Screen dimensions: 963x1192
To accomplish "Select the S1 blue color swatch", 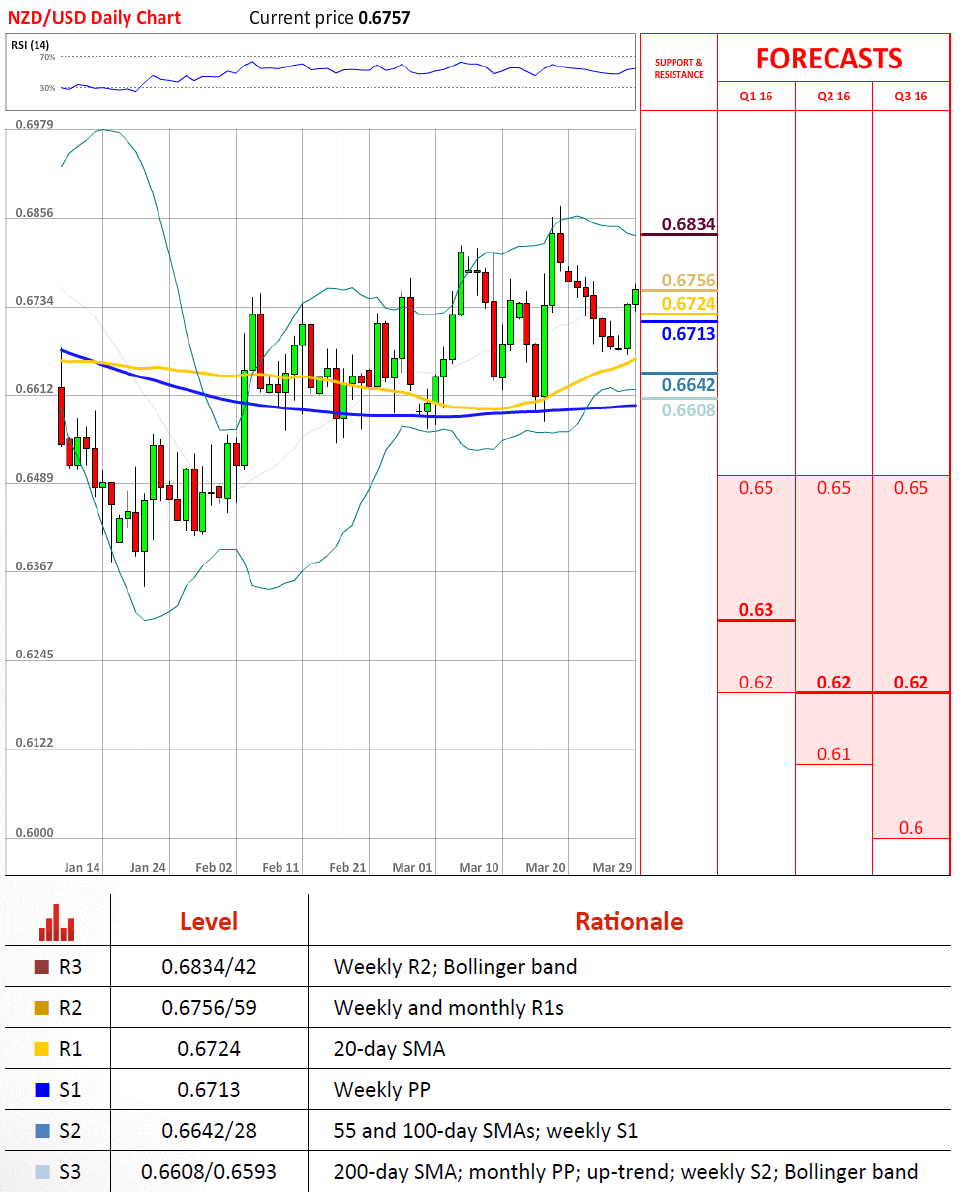I will coord(42,1090).
